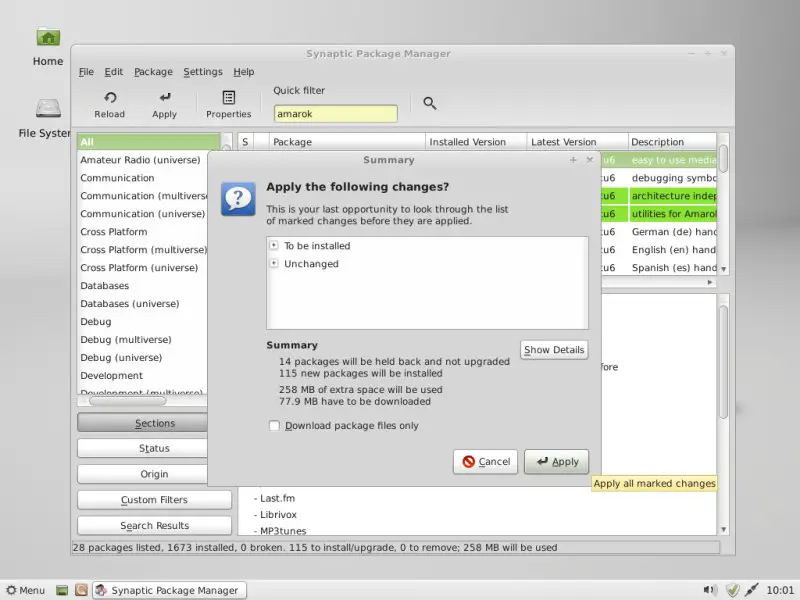The image size is (800, 600).
Task: Open the Package menu
Action: coord(154,72)
